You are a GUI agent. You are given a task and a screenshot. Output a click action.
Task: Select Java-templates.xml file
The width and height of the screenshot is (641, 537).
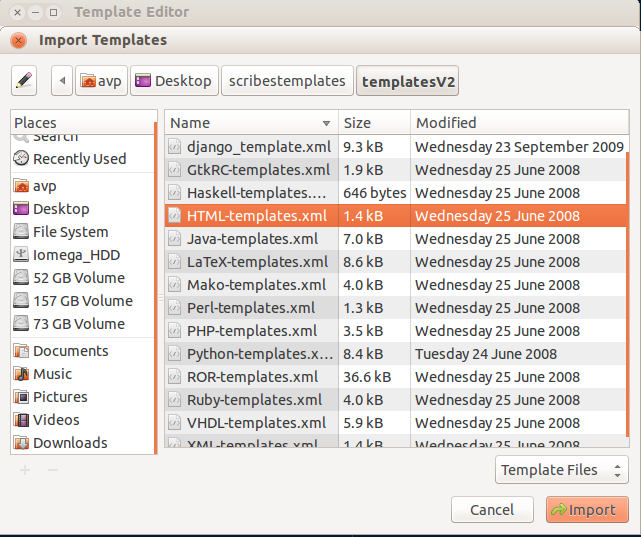(x=395, y=239)
